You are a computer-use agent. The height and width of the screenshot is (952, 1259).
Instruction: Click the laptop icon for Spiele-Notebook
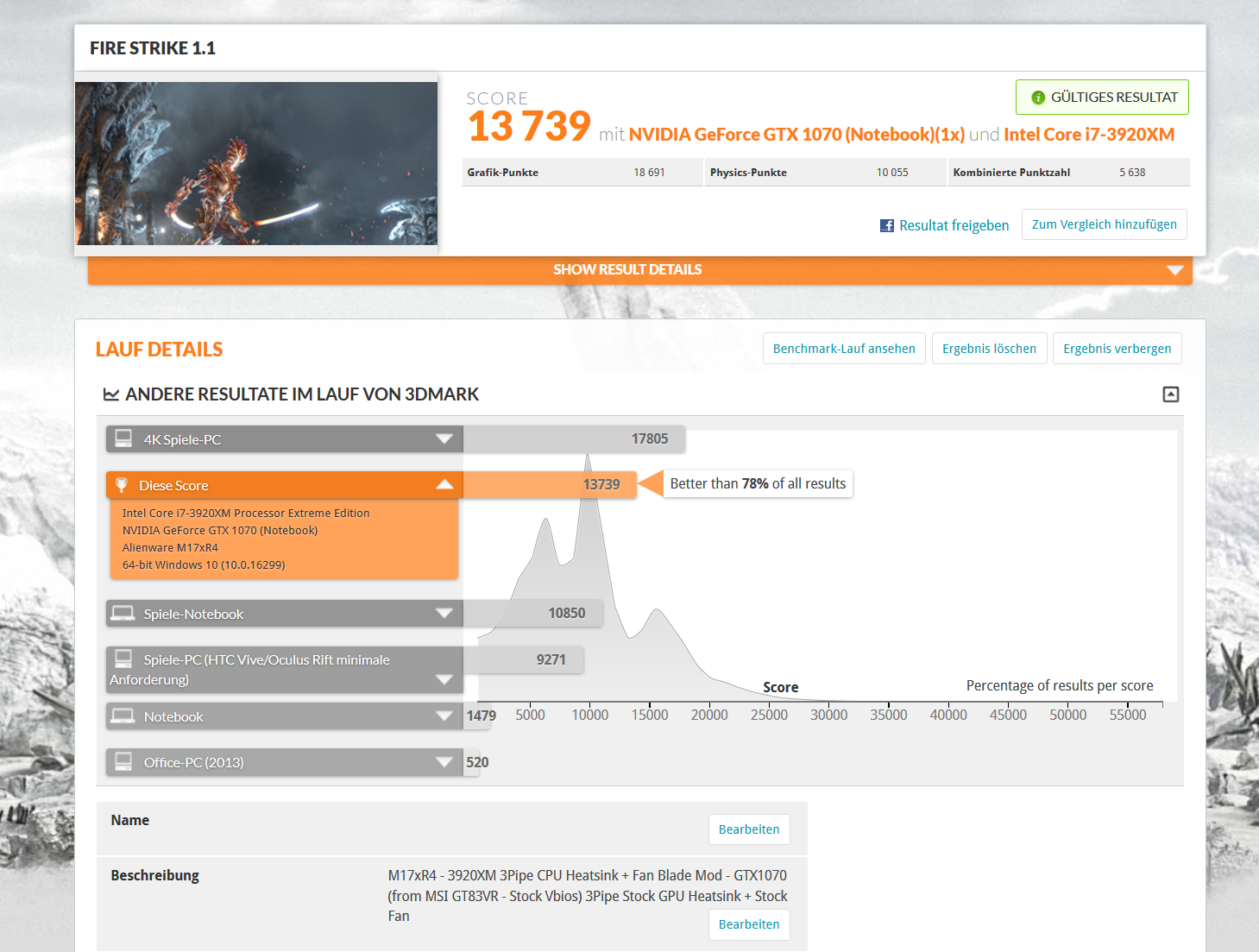[x=123, y=614]
